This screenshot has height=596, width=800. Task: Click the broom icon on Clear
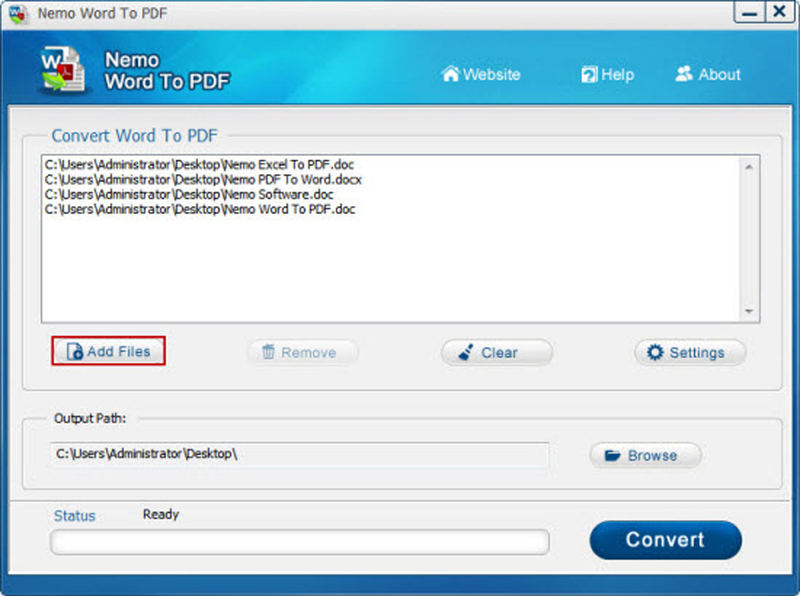(x=465, y=352)
